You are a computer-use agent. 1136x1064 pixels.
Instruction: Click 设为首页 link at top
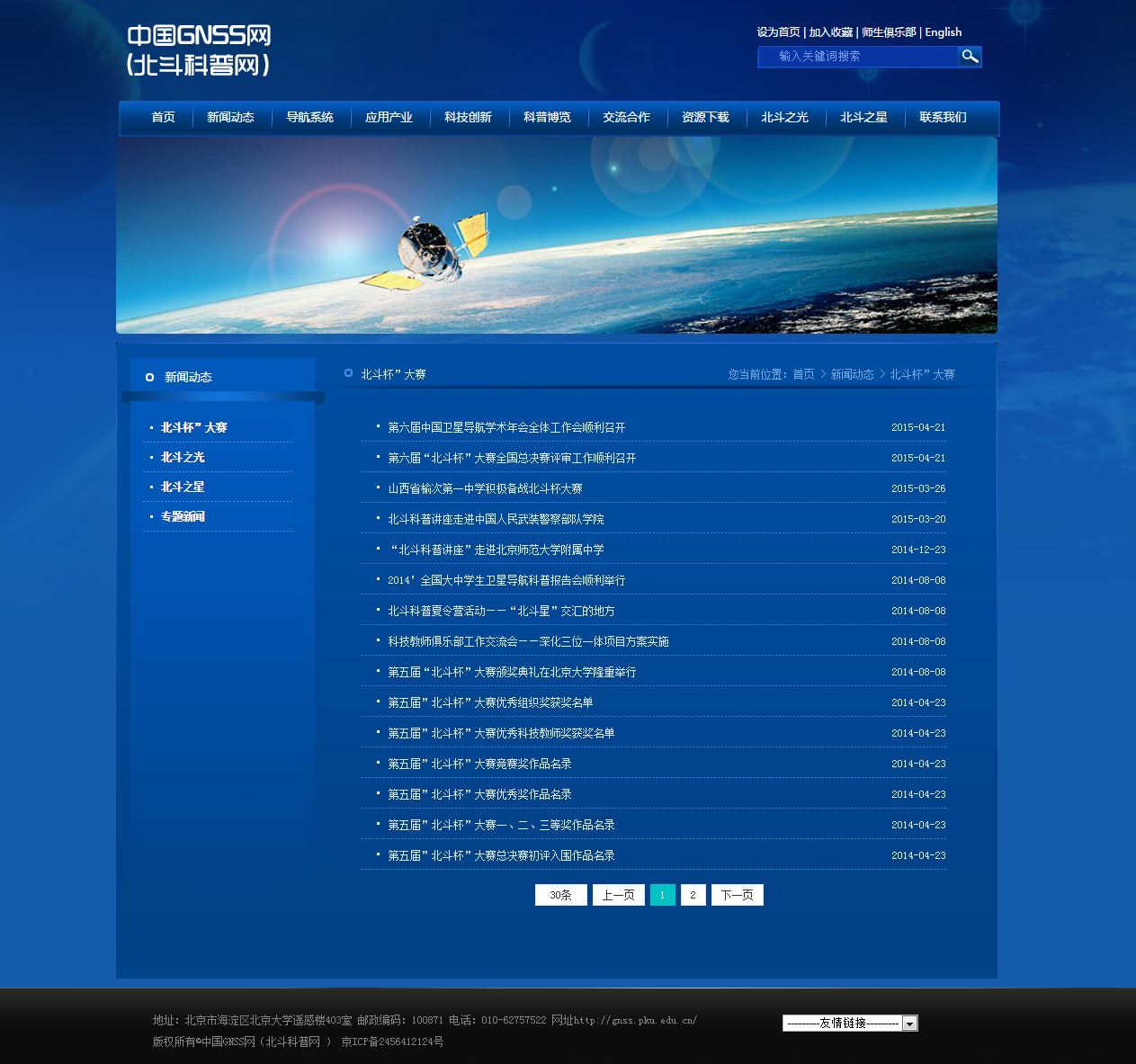pyautogui.click(x=778, y=32)
